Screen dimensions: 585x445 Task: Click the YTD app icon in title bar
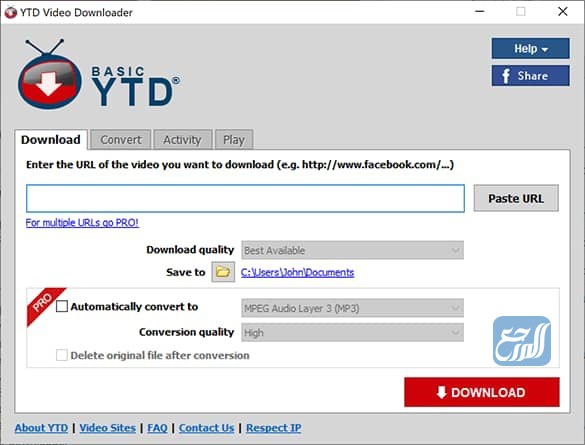(x=10, y=12)
